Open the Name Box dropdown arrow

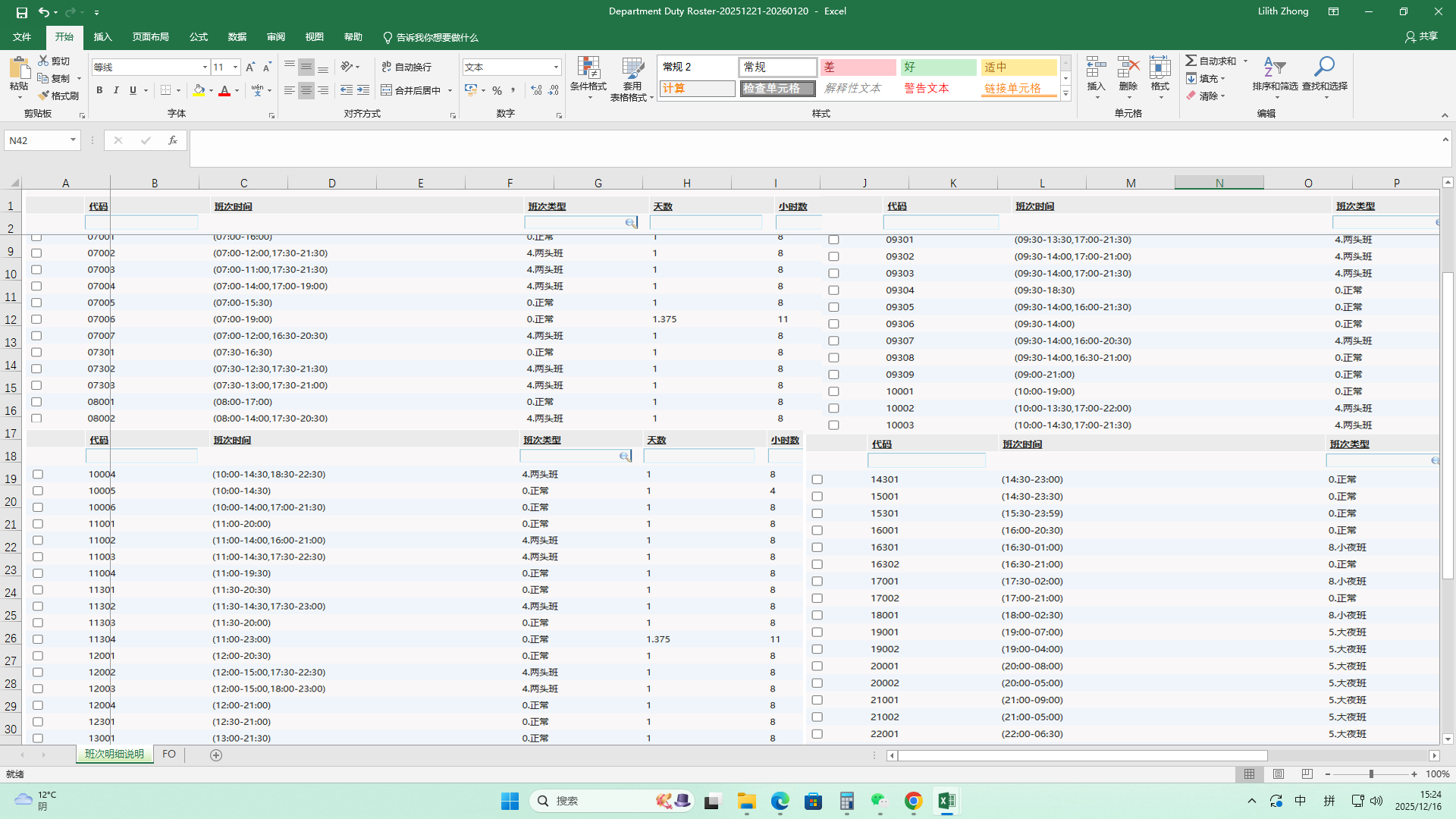click(73, 140)
